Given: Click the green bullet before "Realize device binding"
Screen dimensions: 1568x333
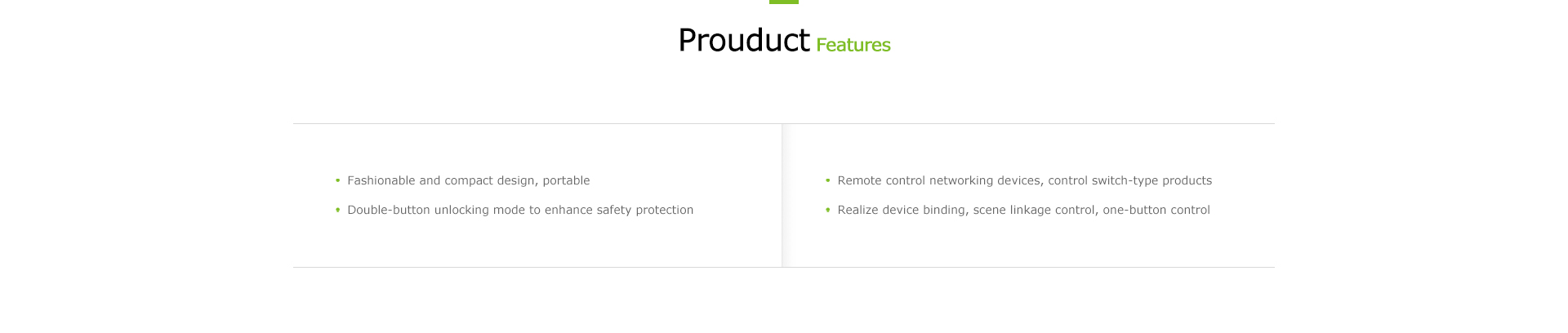Looking at the screenshot, I should coord(827,210).
